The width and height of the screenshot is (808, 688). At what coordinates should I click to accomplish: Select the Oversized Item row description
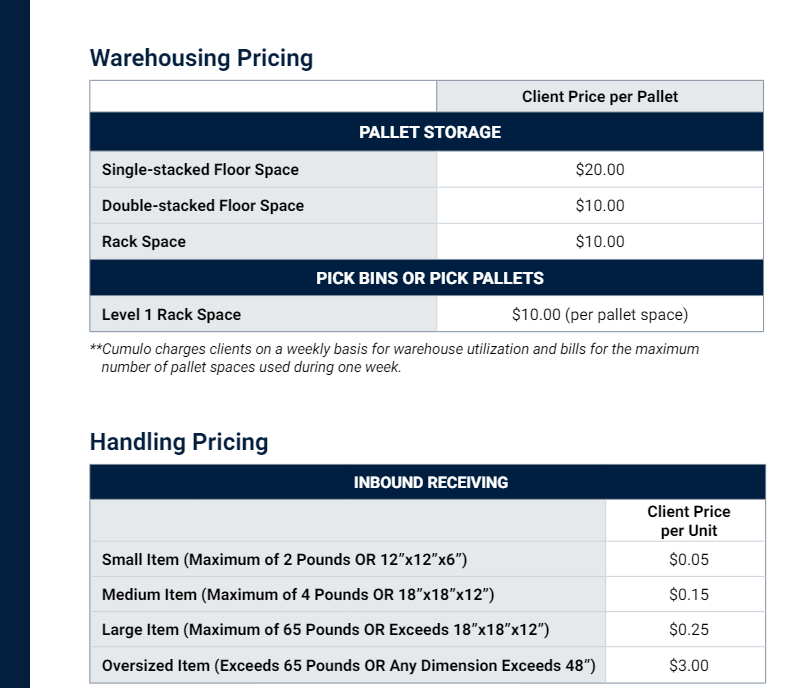click(x=348, y=666)
